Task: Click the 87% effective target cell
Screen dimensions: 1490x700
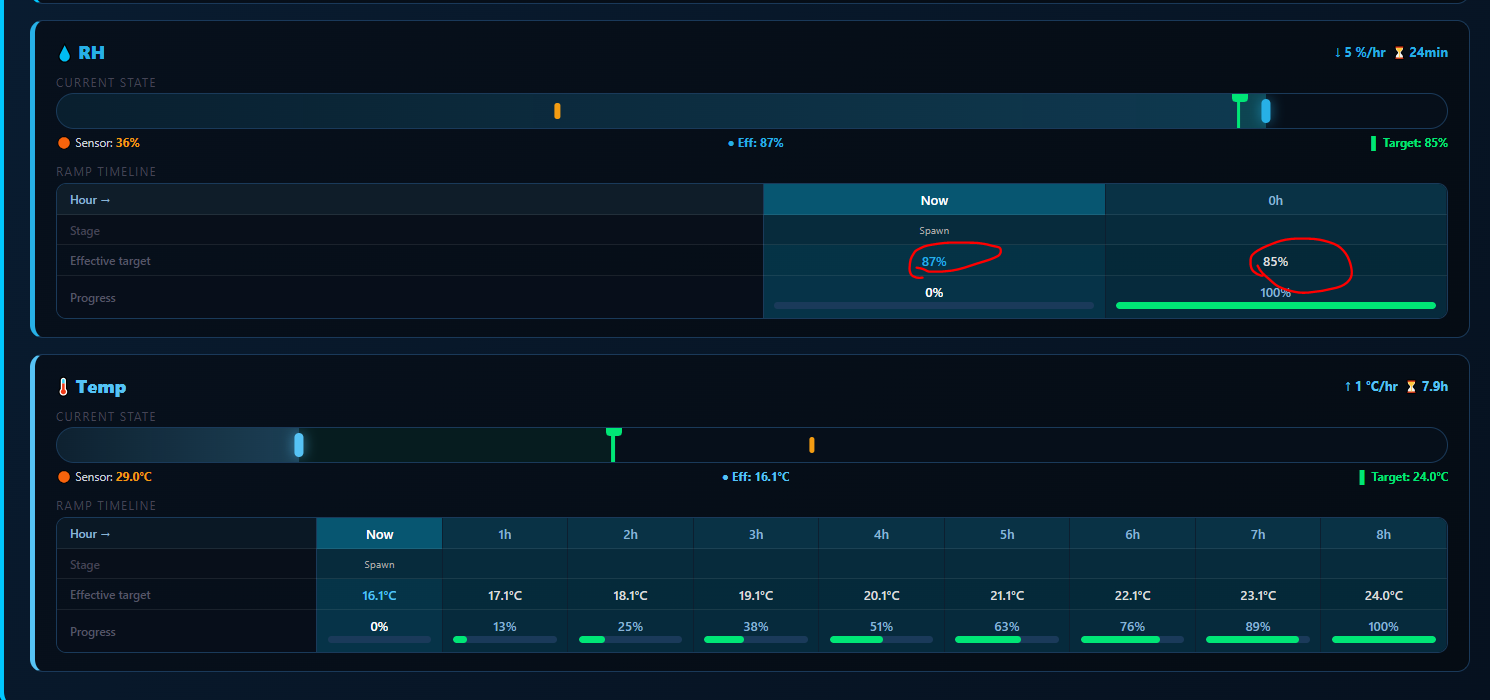Action: (x=934, y=261)
